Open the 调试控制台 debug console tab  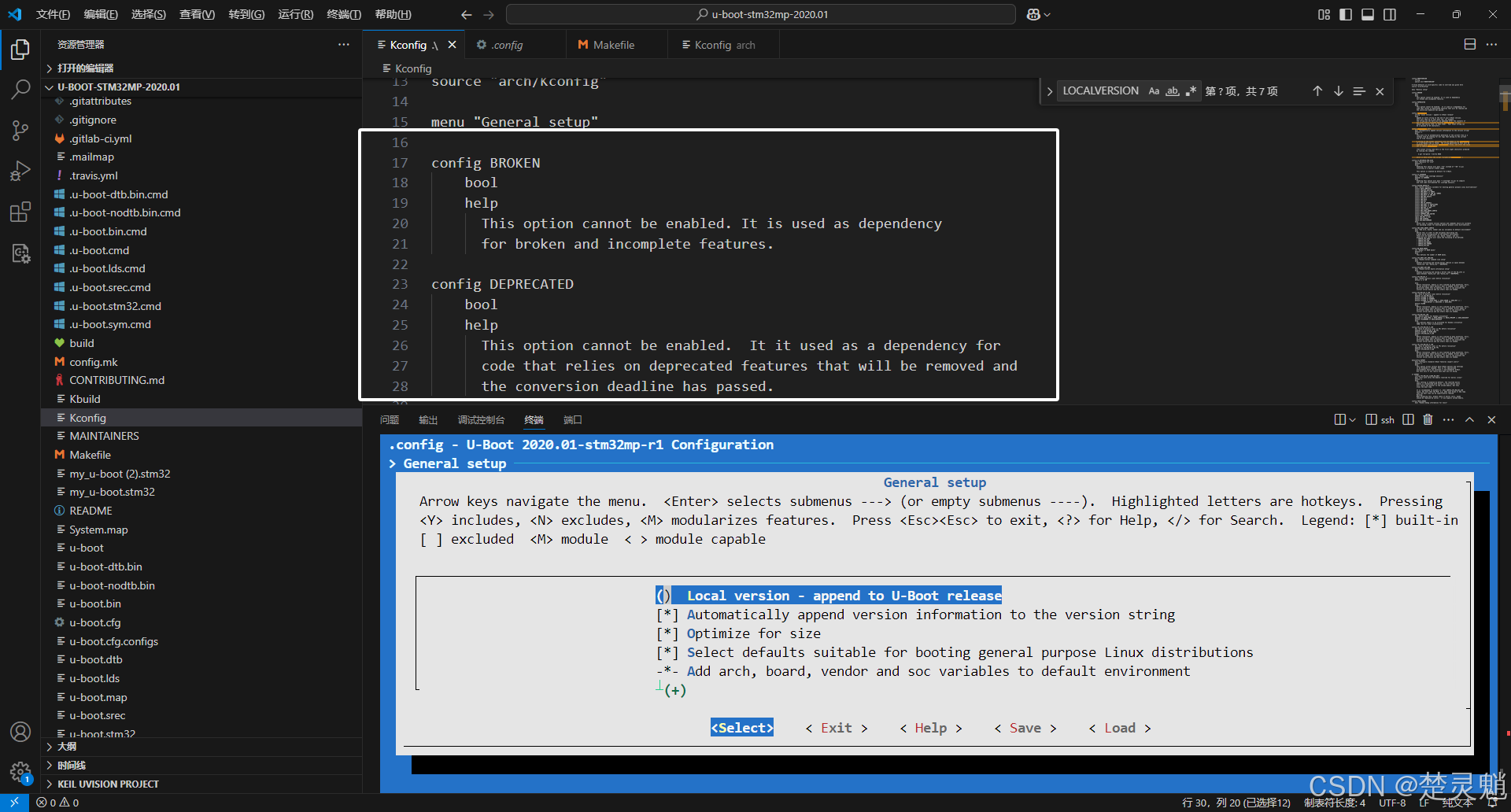click(x=481, y=420)
